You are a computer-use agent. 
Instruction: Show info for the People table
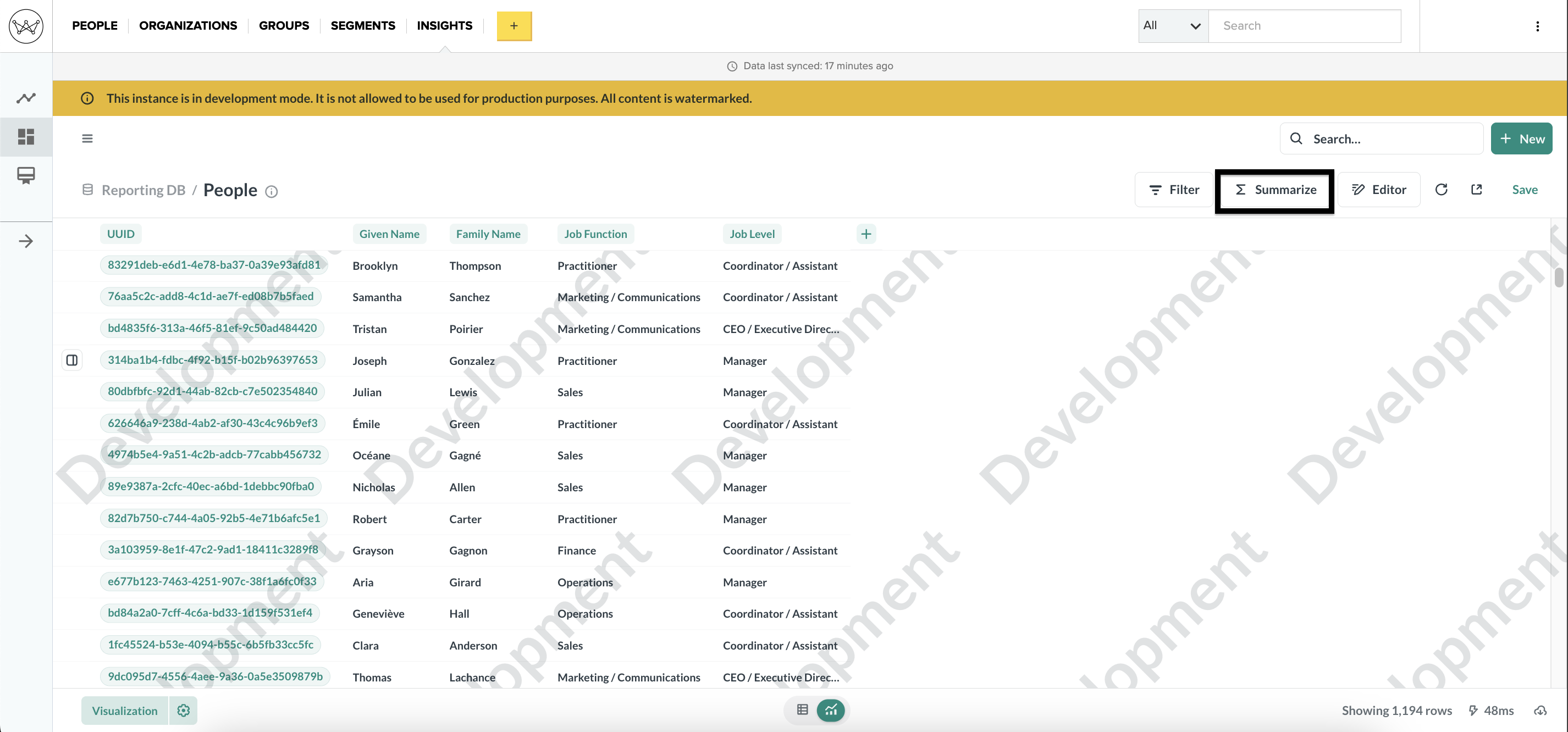click(x=272, y=192)
